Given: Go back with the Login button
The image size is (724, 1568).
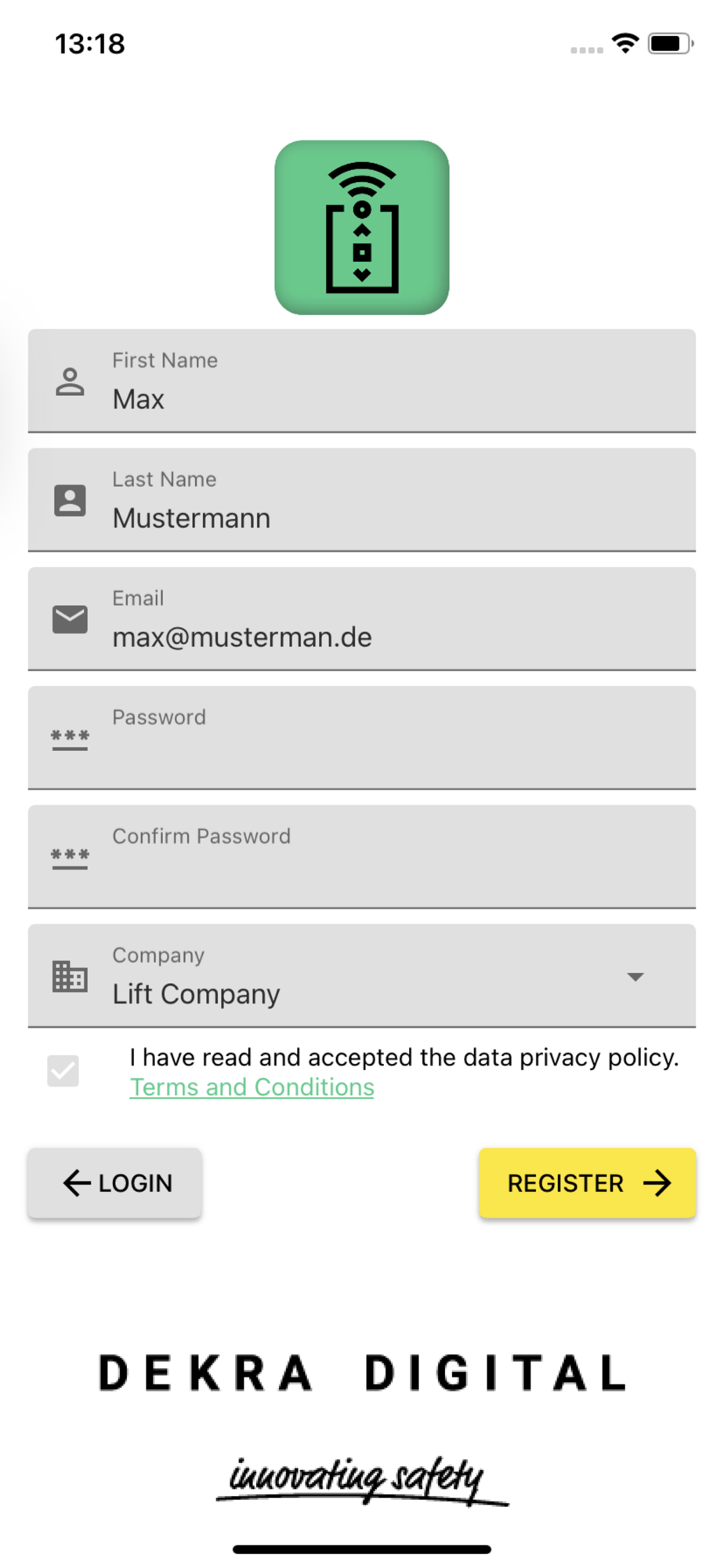Looking at the screenshot, I should (115, 1183).
